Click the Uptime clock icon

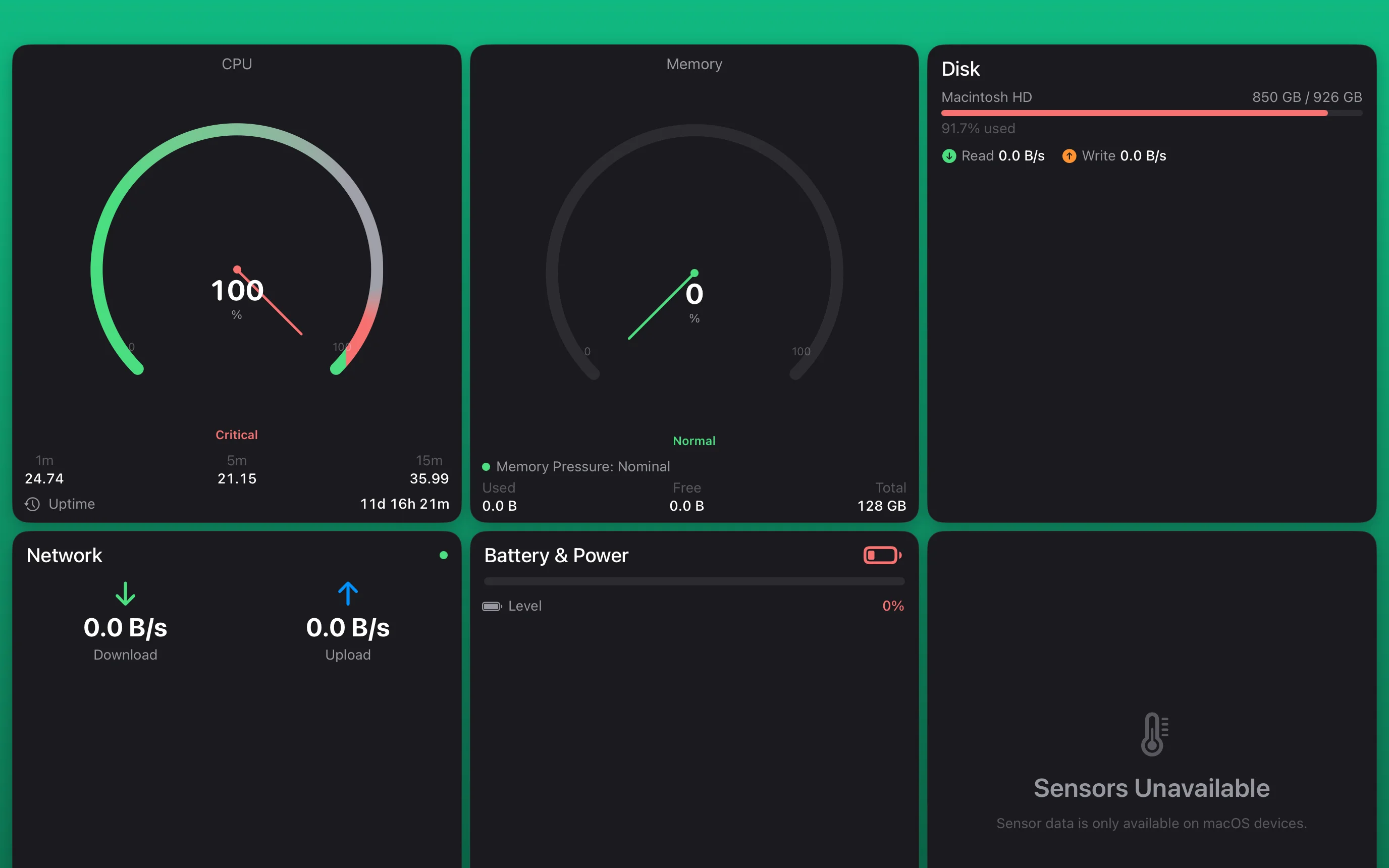pyautogui.click(x=32, y=504)
